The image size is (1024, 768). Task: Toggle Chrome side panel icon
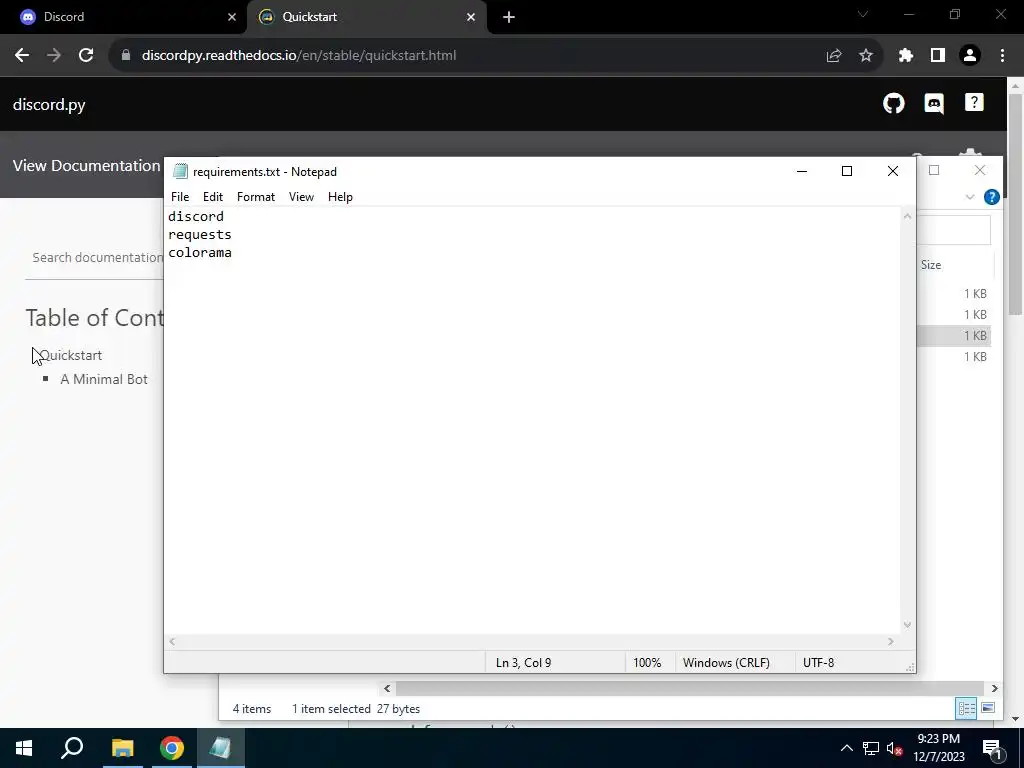[938, 56]
